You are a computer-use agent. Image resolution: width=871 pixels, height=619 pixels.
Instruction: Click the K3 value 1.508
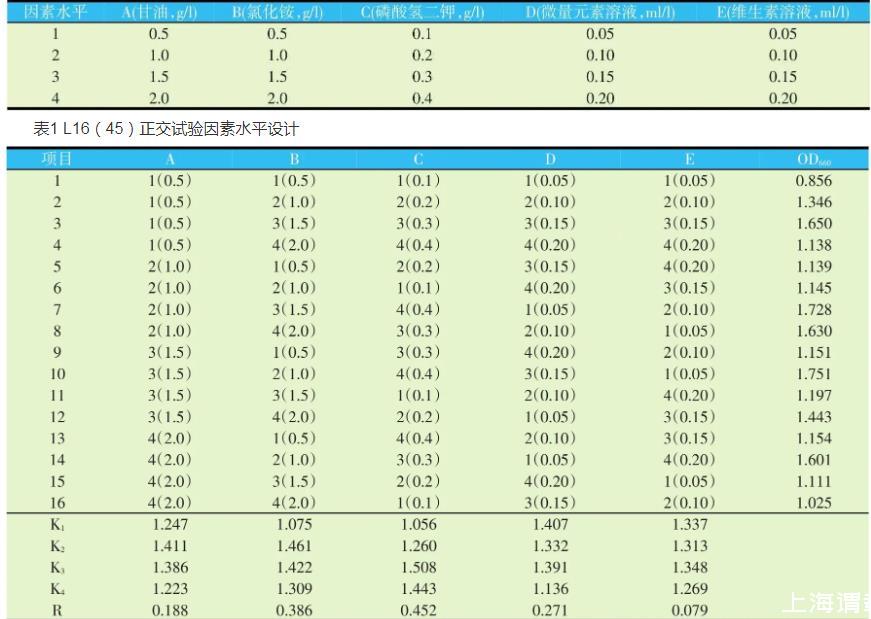click(x=418, y=567)
